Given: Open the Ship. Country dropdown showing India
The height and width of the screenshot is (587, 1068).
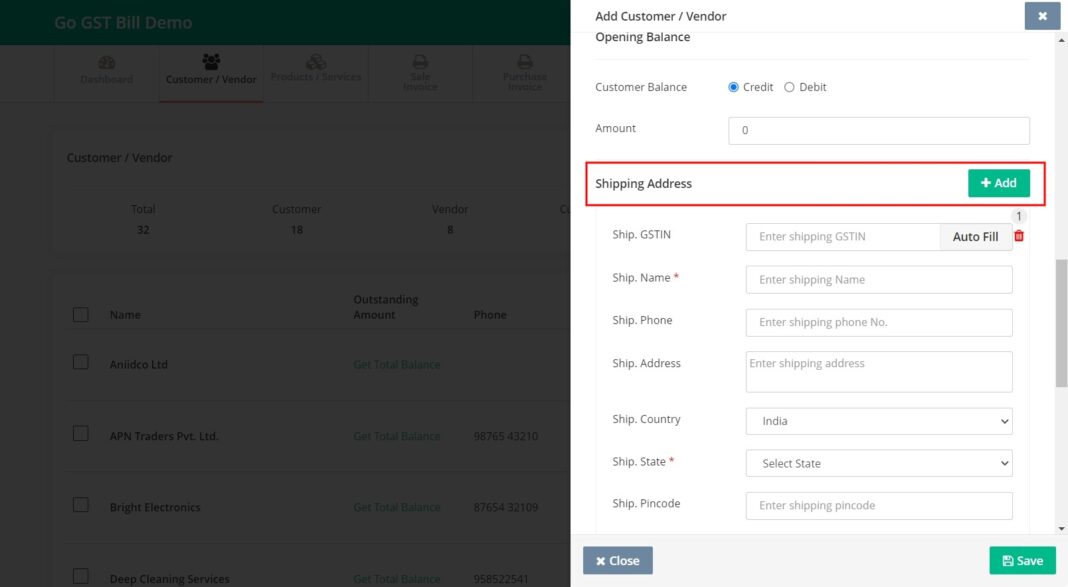Looking at the screenshot, I should pyautogui.click(x=878, y=421).
